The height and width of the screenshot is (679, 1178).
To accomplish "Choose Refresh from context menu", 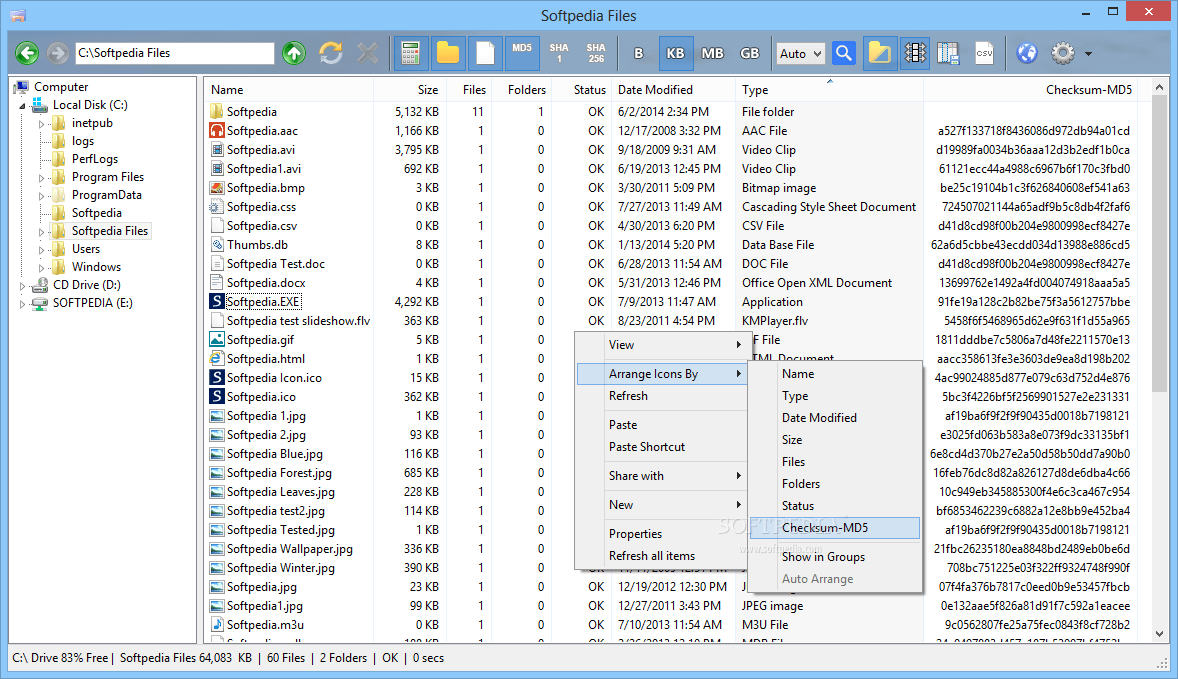I will click(x=662, y=396).
